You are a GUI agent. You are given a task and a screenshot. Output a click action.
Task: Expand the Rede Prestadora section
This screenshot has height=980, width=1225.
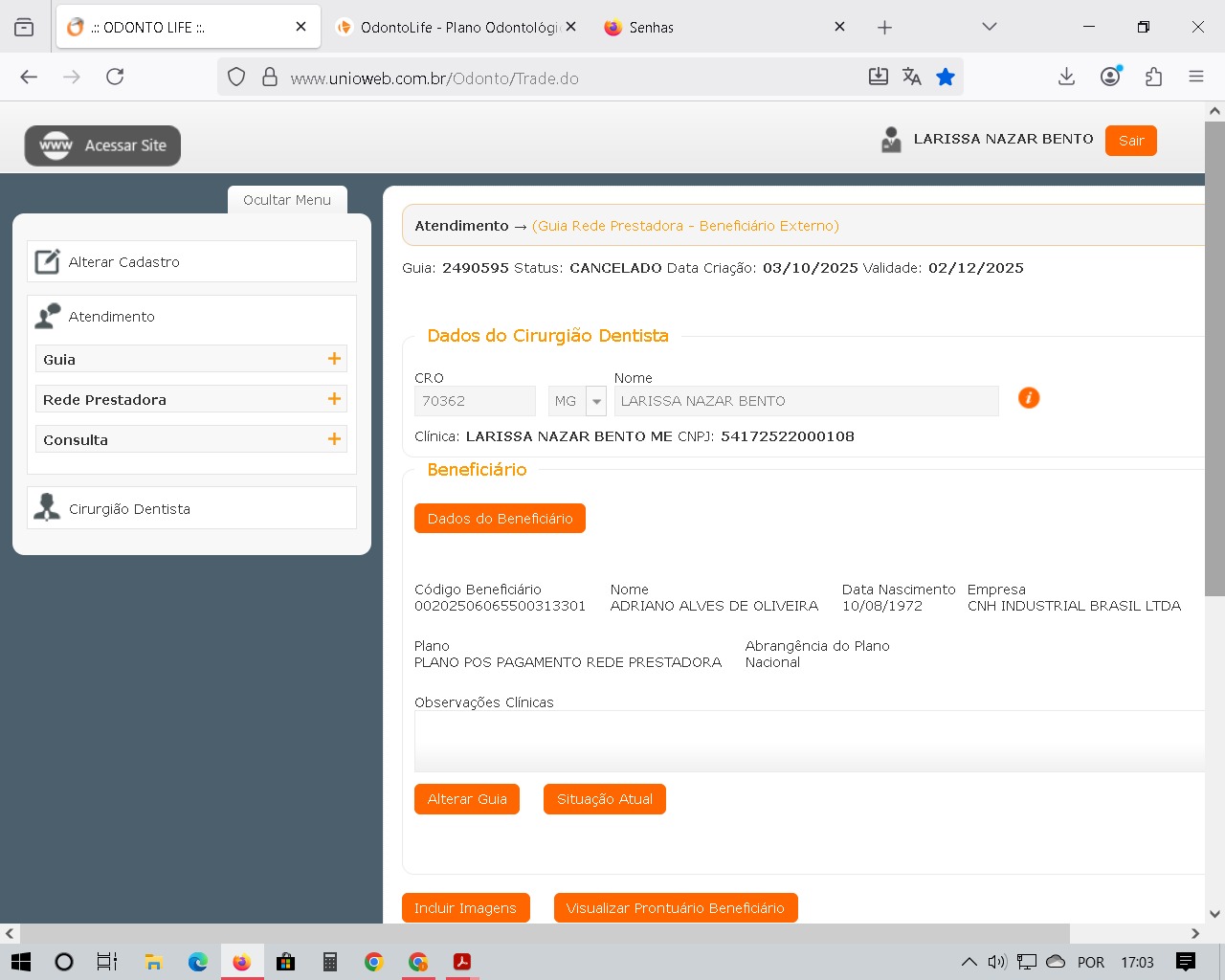click(x=334, y=399)
